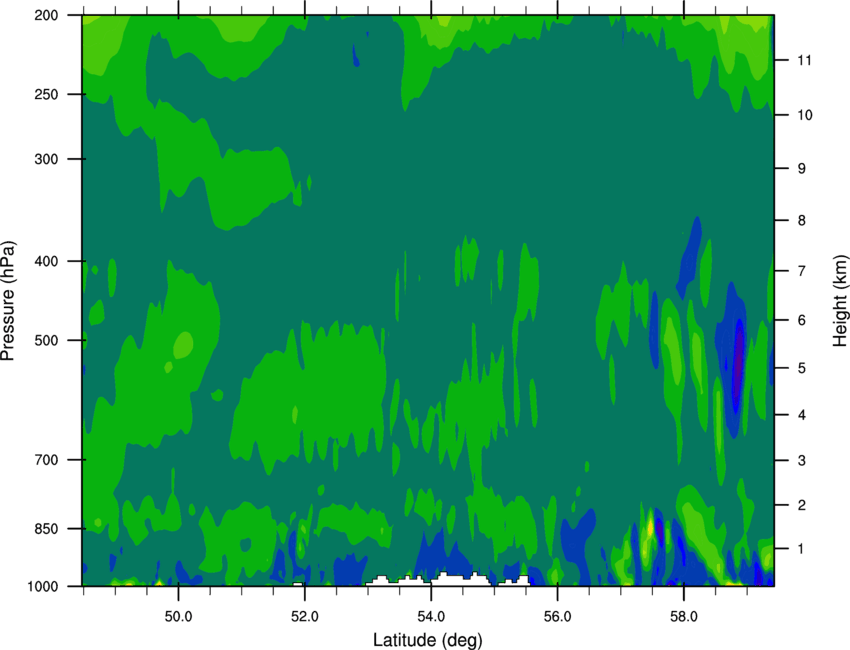Select the 400 pressure tick label
The image size is (850, 650).
click(46, 261)
